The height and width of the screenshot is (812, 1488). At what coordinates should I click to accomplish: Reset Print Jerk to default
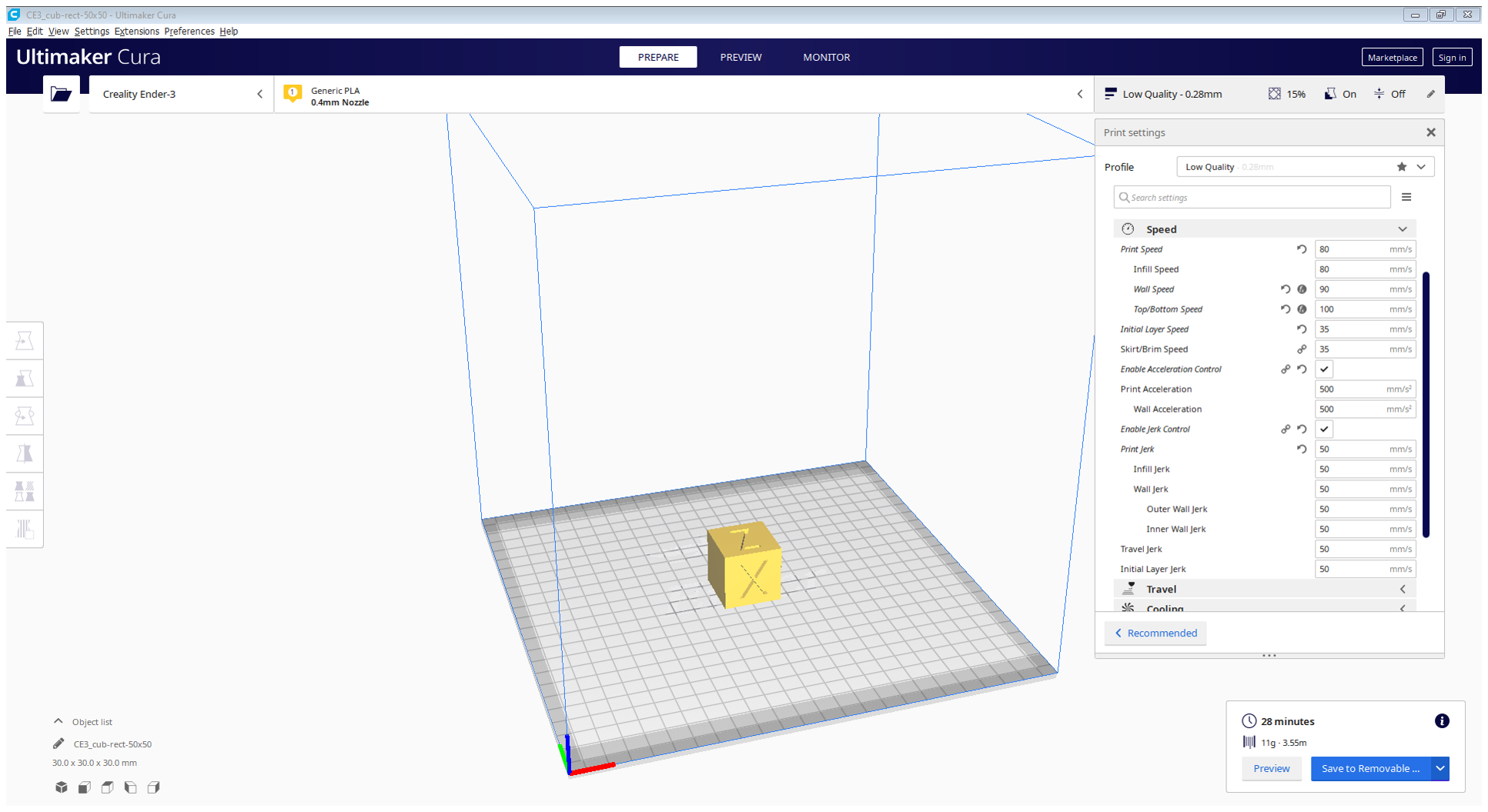pos(1302,449)
